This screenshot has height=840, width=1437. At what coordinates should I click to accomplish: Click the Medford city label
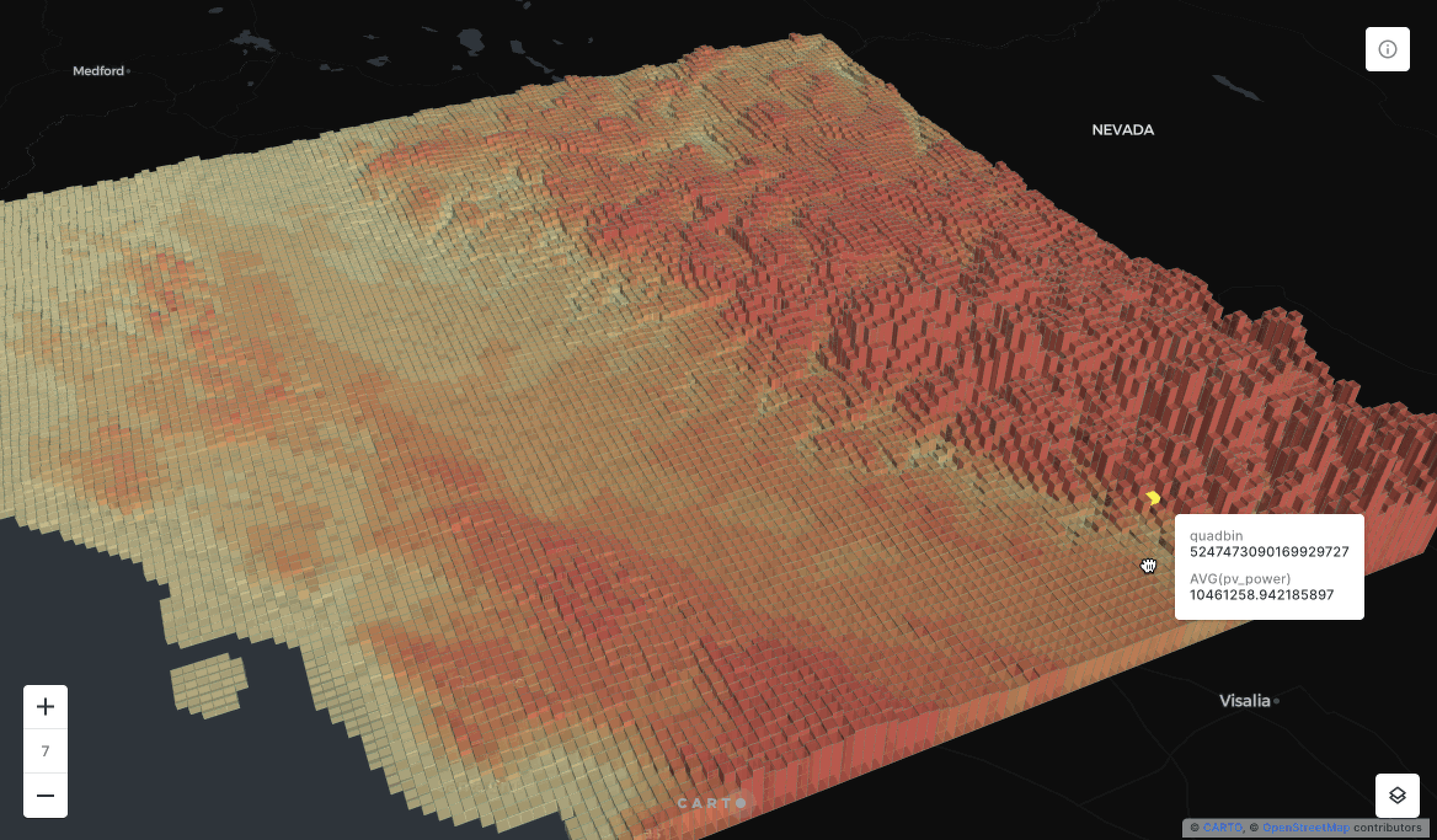98,71
